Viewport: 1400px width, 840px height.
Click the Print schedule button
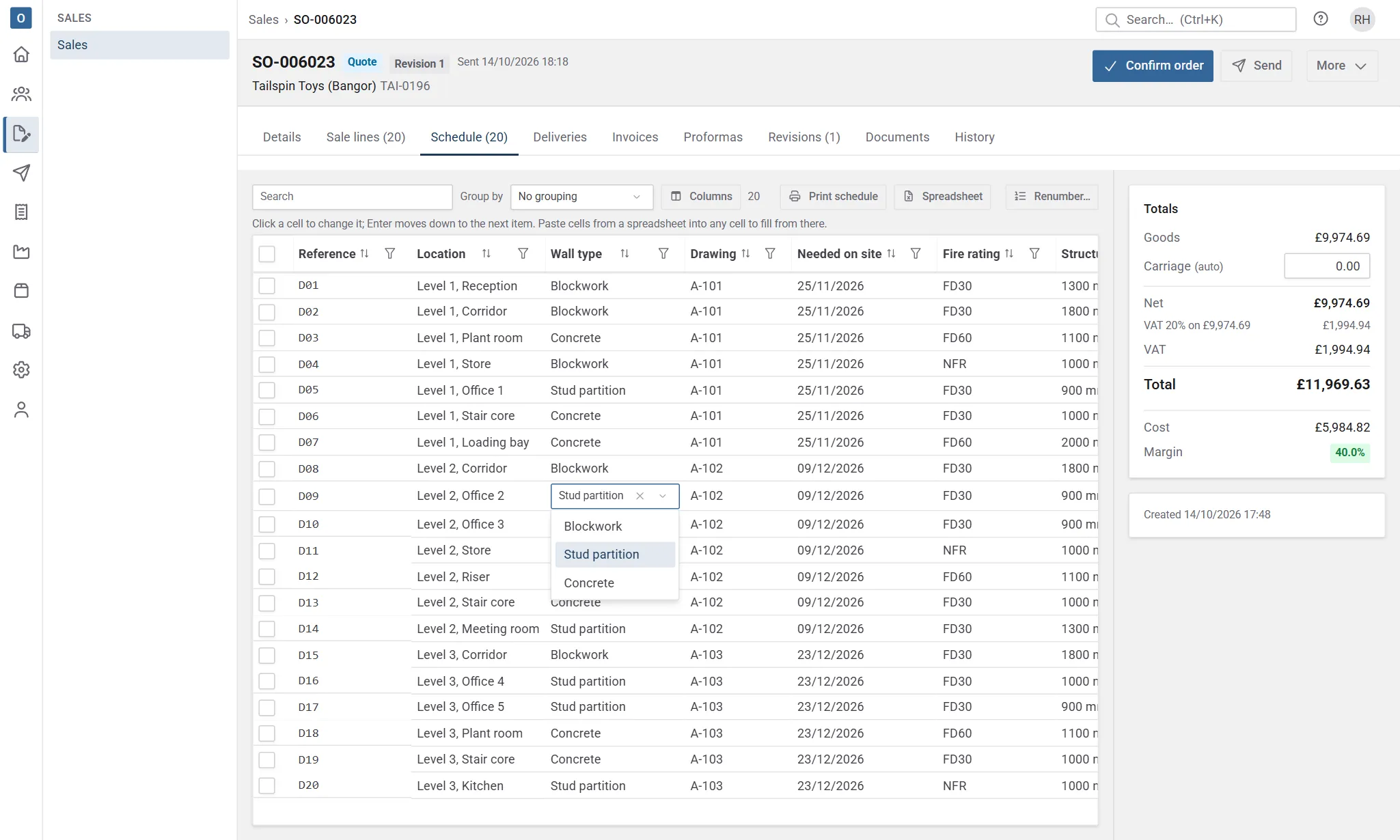click(x=833, y=197)
